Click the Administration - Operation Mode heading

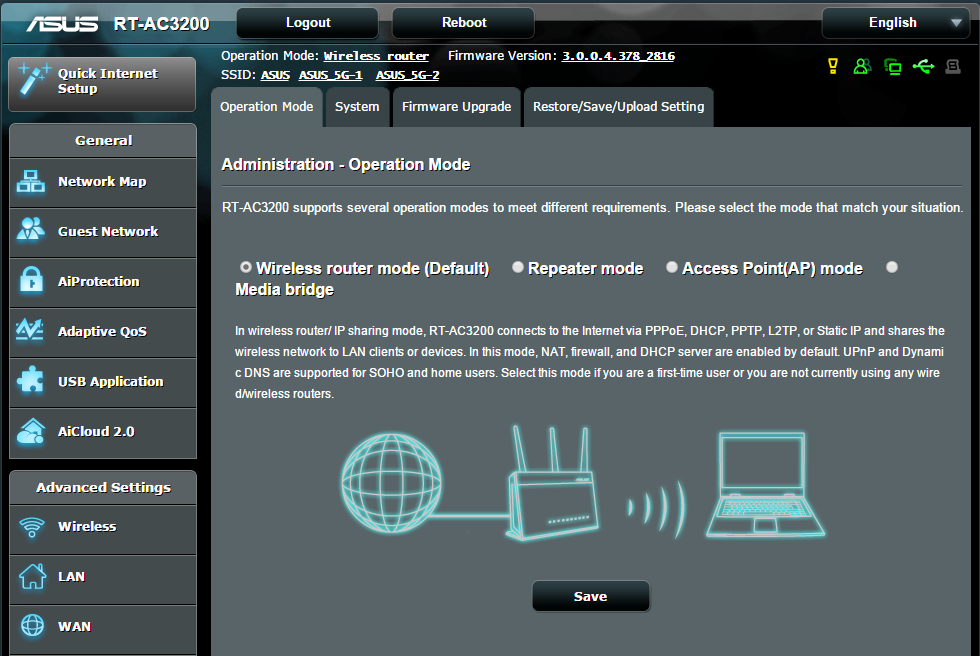coord(346,164)
